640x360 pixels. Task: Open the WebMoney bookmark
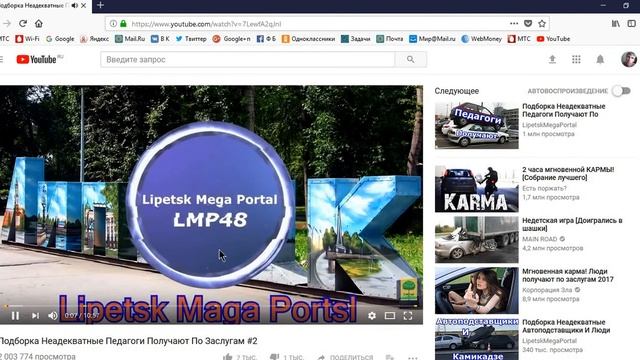(481, 39)
